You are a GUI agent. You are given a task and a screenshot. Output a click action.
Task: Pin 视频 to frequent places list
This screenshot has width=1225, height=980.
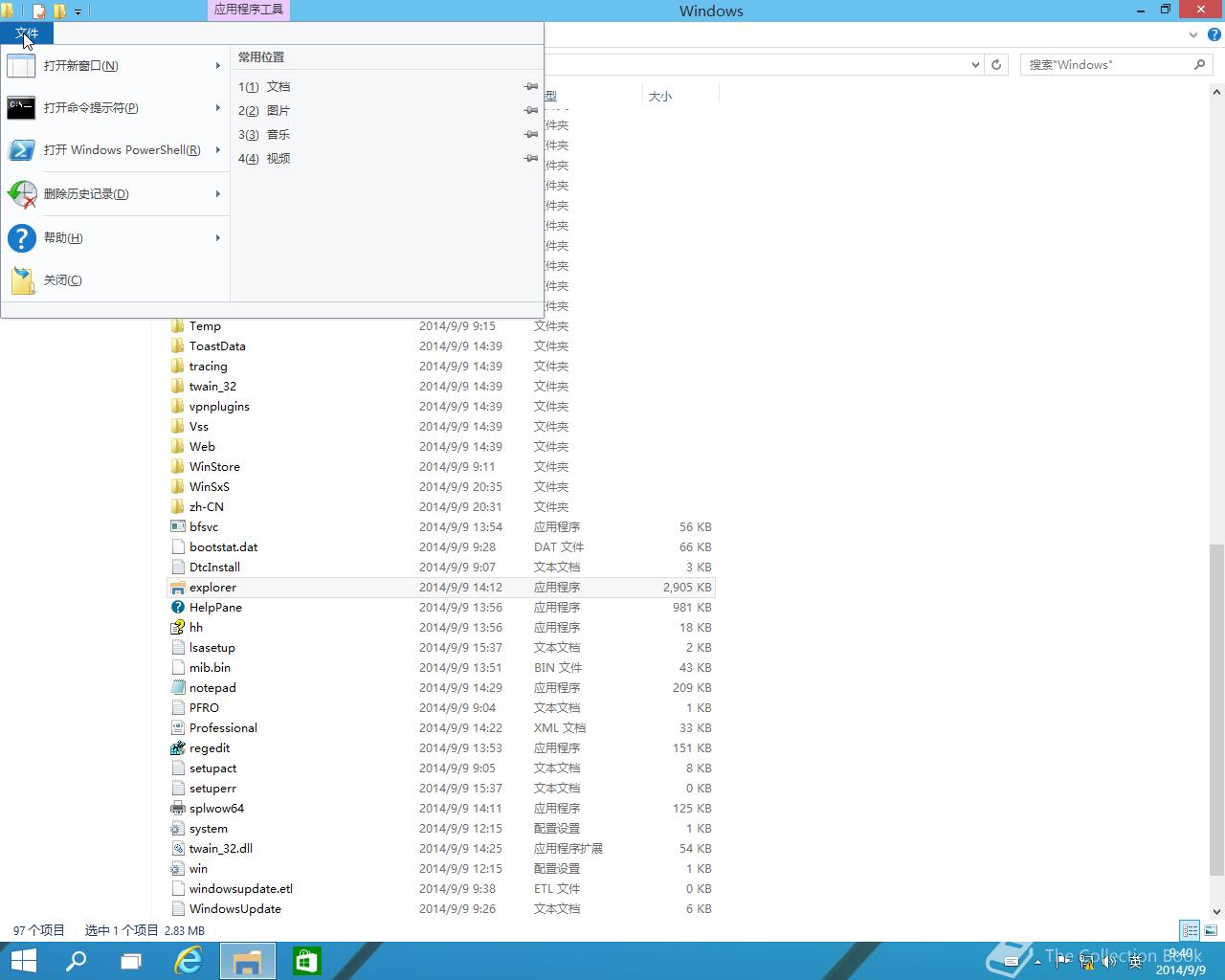pyautogui.click(x=531, y=159)
